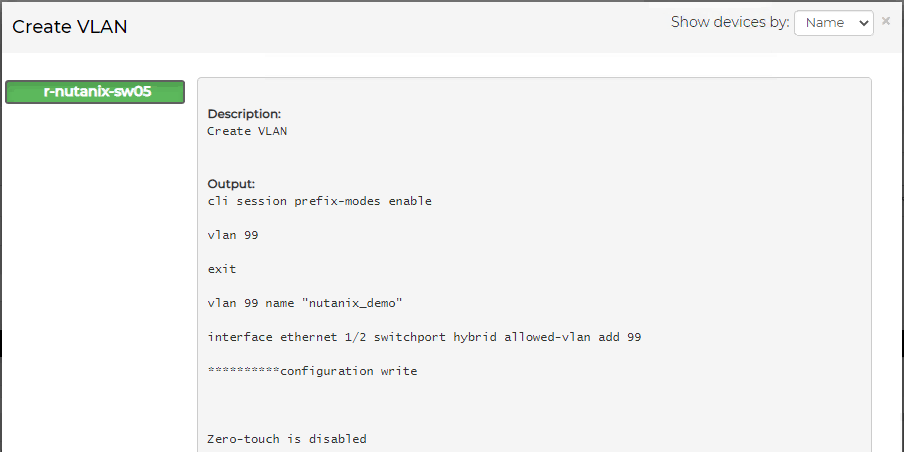This screenshot has height=452, width=904.
Task: Click the Create VLAN text under Description
Action: click(247, 131)
